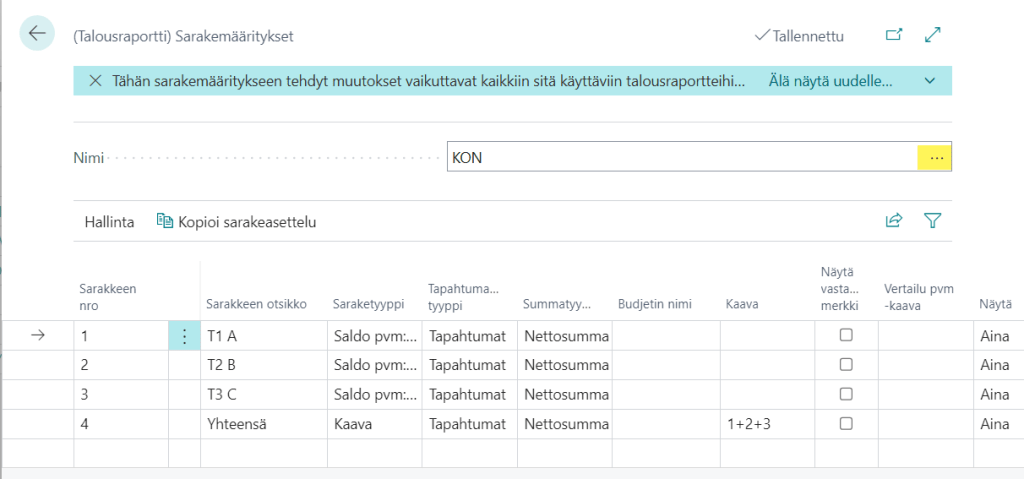Click Kopioi sarakeasettelu action

[236, 222]
